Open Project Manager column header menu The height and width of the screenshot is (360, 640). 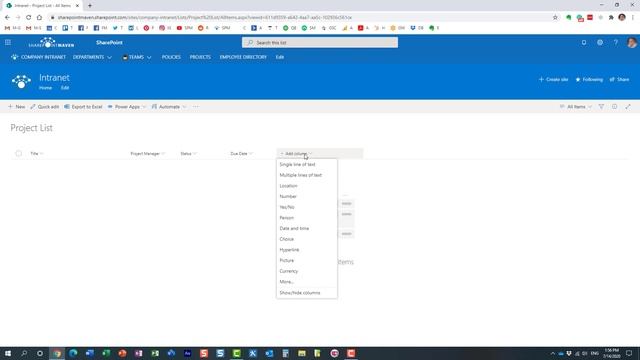147,153
